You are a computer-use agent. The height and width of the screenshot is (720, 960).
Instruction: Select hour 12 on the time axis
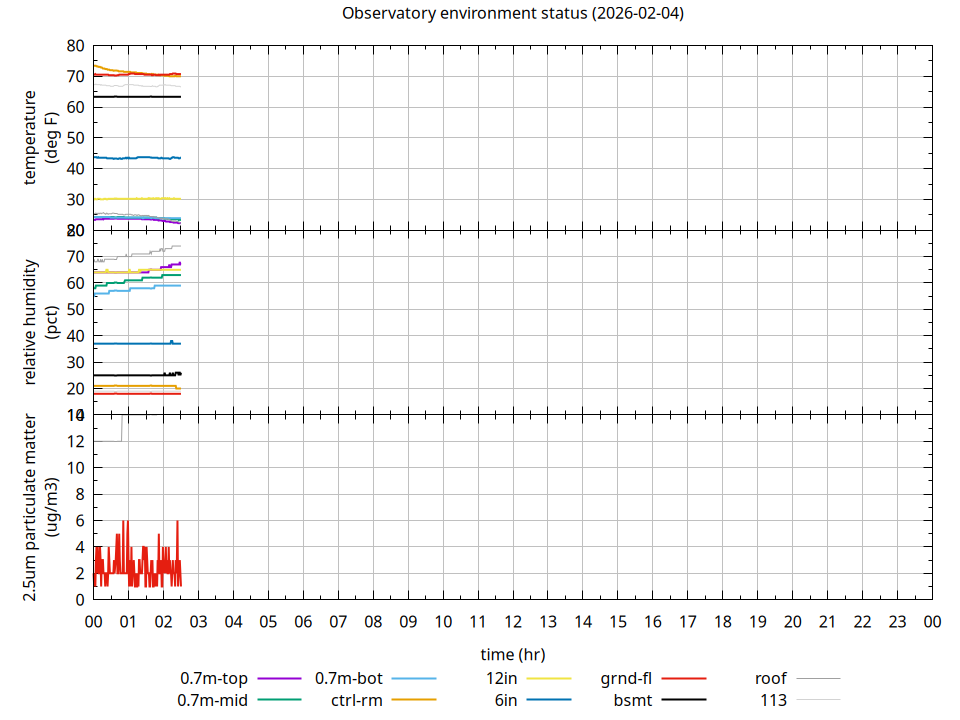tap(513, 622)
